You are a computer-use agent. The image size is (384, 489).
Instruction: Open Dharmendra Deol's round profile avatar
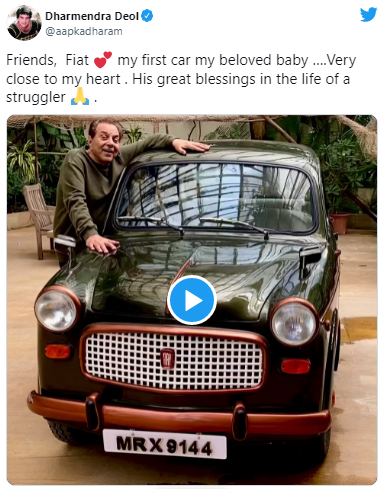[x=24, y=23]
